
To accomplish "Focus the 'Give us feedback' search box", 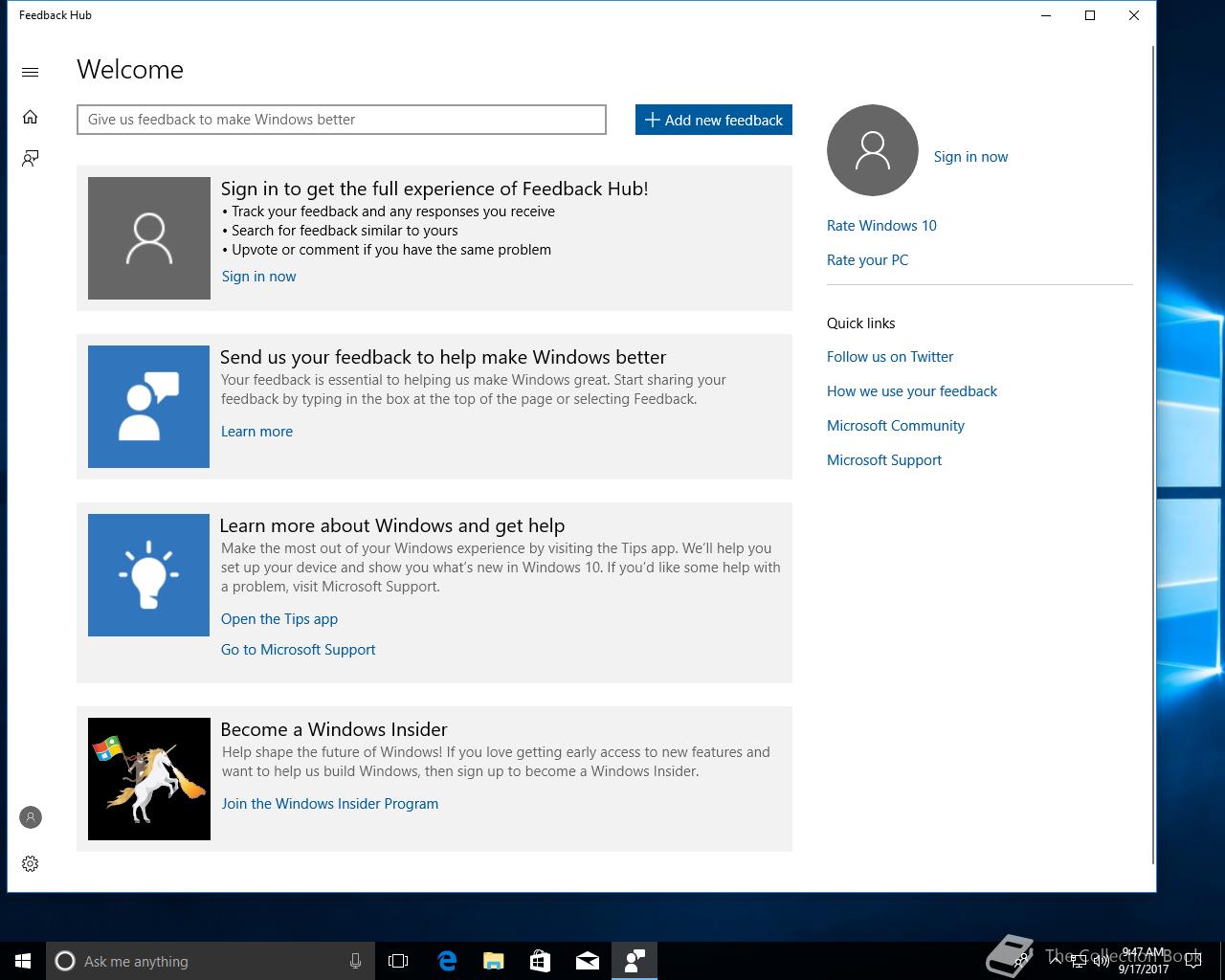I will point(342,120).
